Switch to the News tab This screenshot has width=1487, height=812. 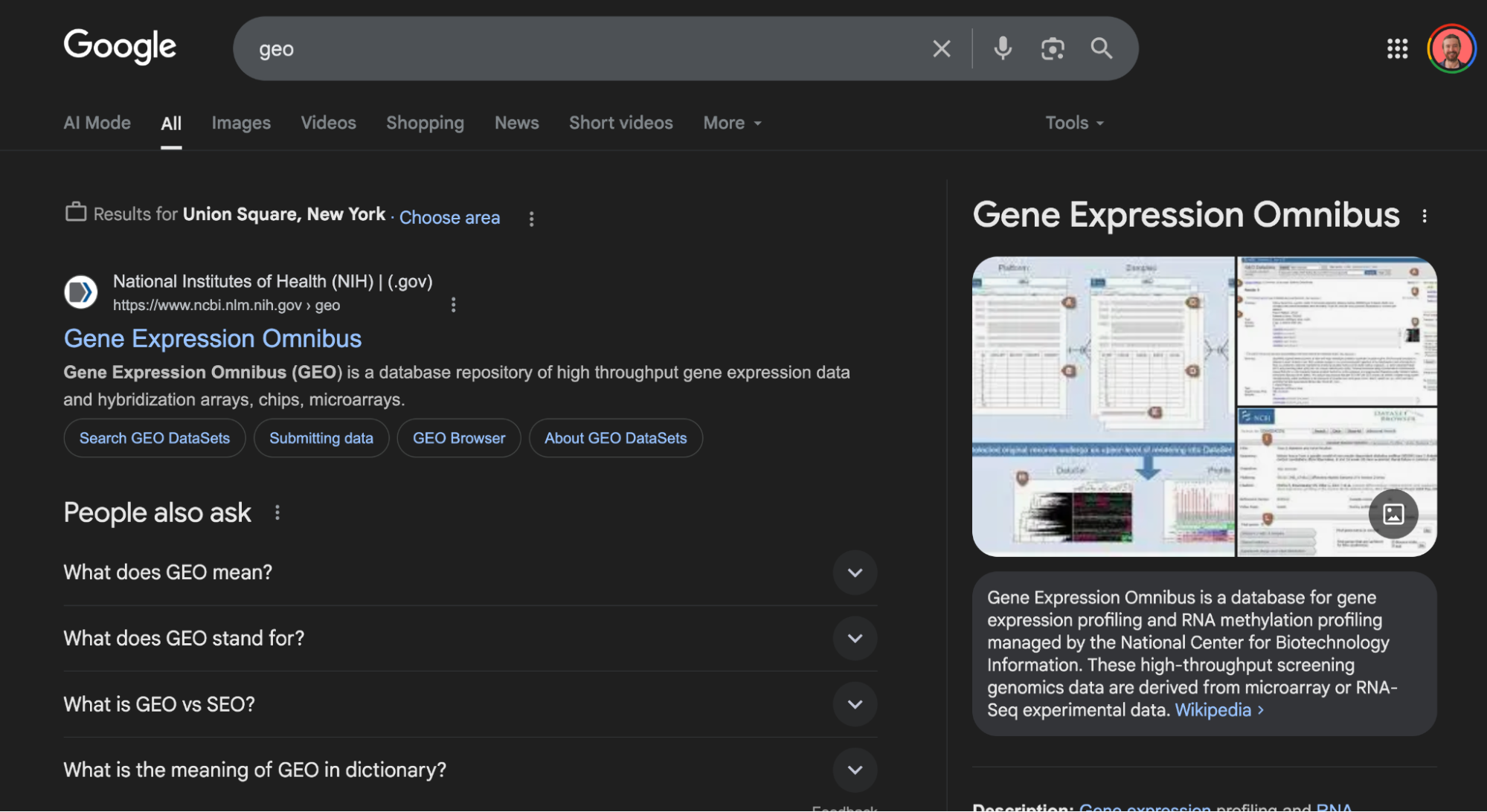516,122
